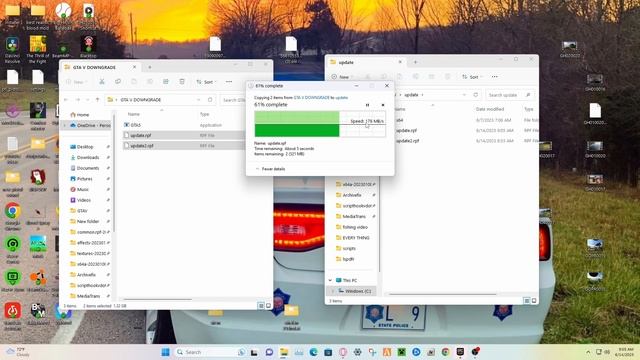
Task: Open New folder in left navigation pane
Action: (88, 221)
